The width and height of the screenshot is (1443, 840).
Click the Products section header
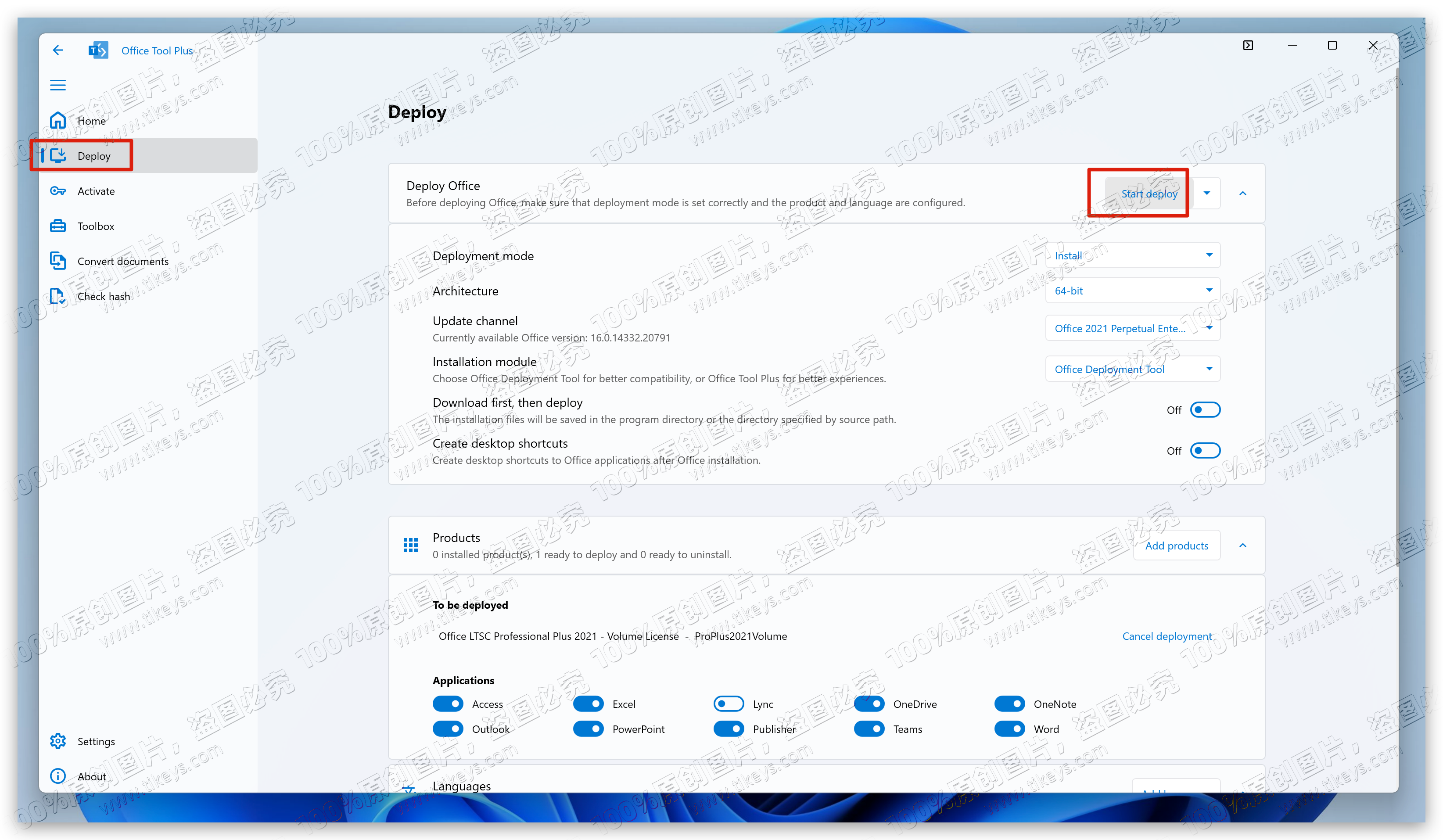(x=826, y=546)
